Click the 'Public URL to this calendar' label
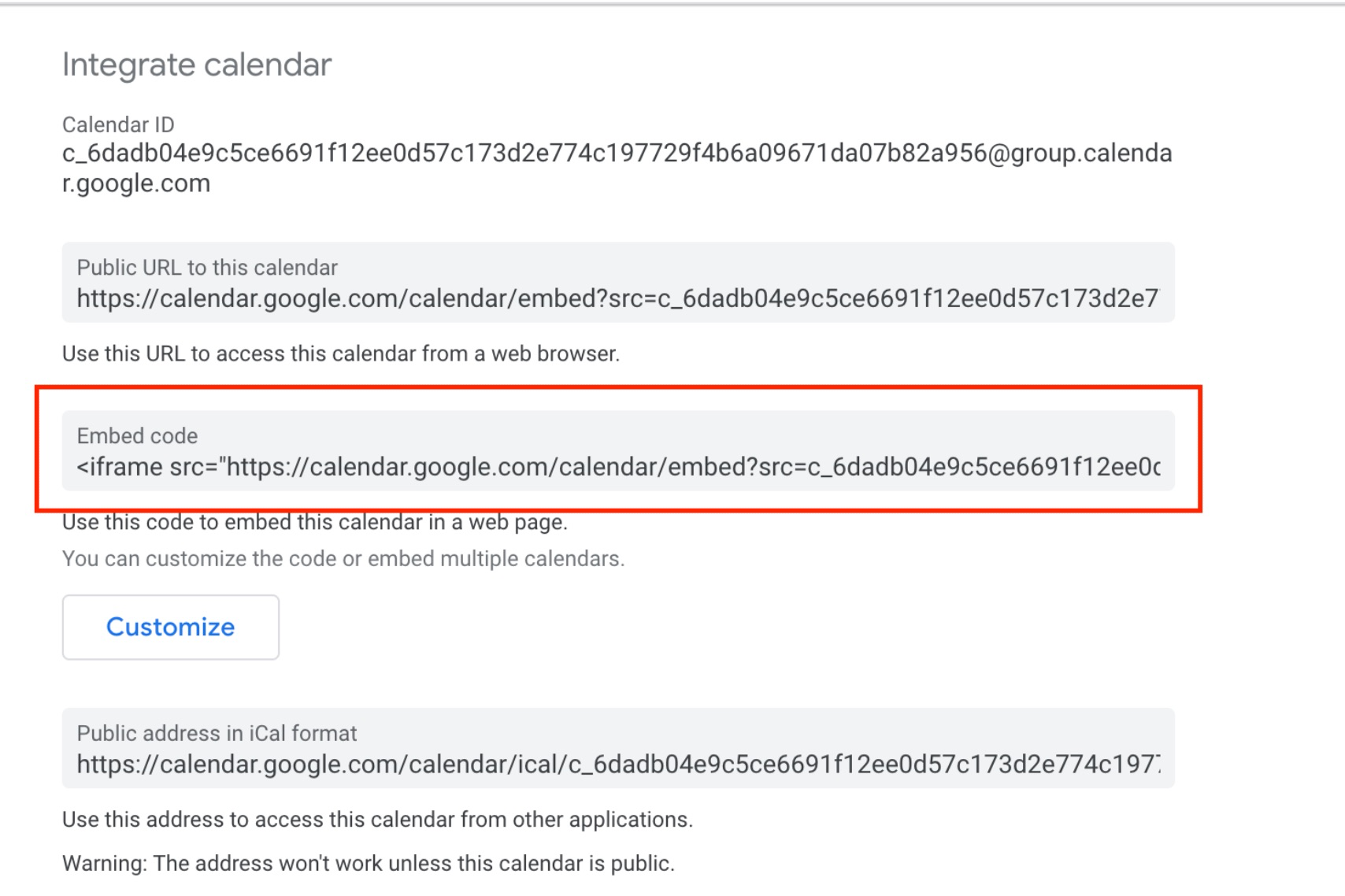The image size is (1345, 896). pos(207,268)
